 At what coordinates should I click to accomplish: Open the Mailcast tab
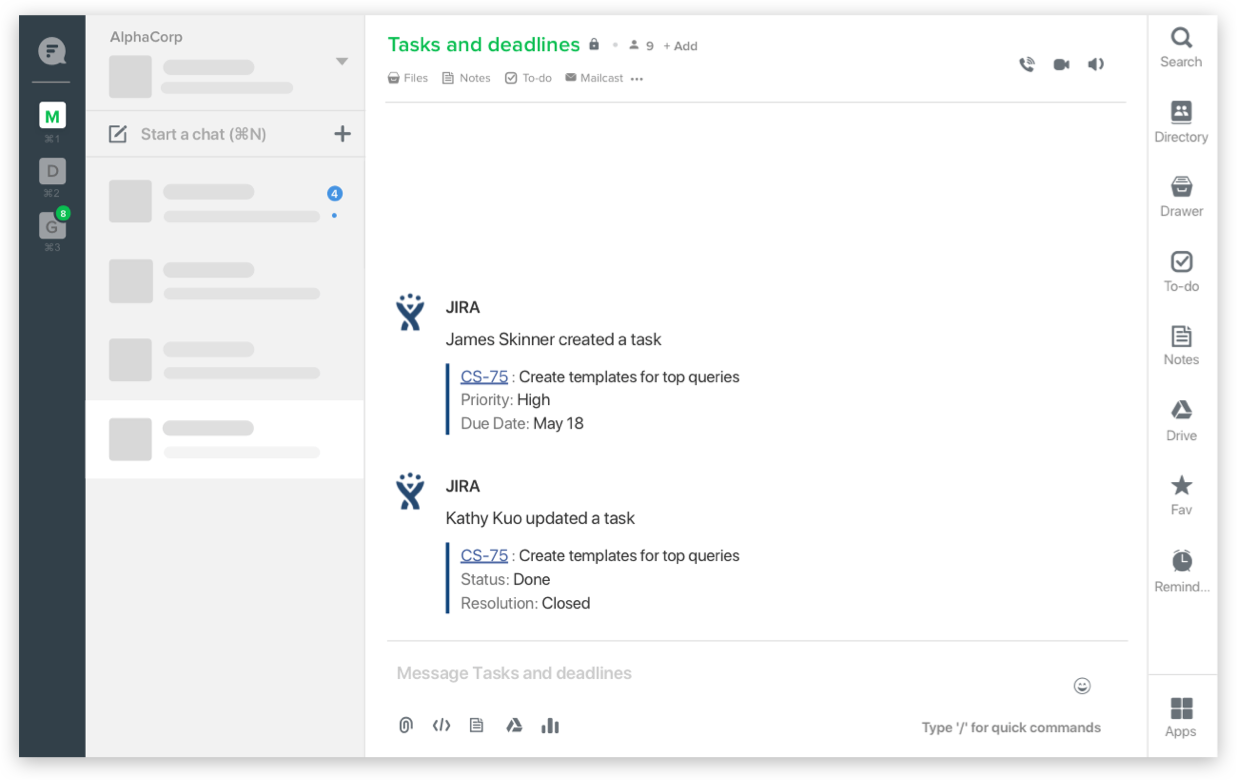pyautogui.click(x=594, y=78)
